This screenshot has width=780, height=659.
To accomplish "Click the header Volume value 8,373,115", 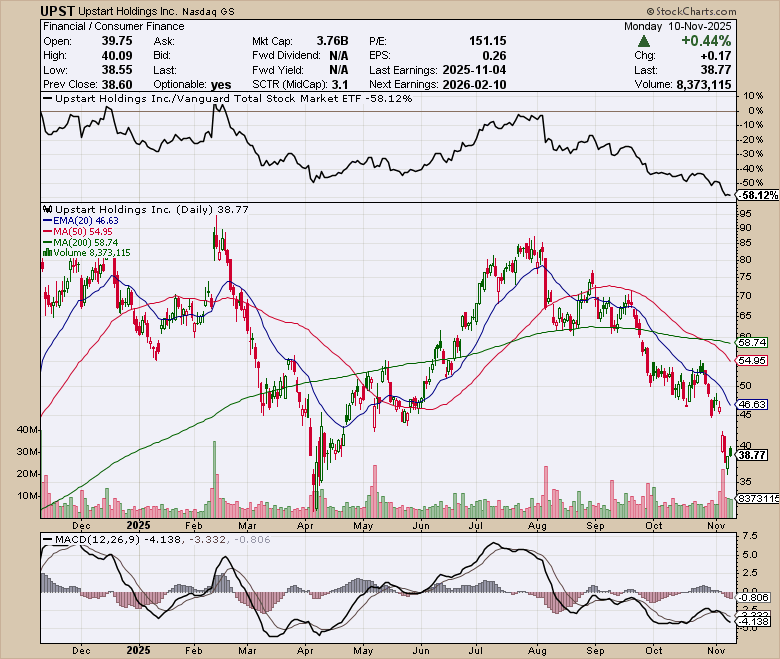I will pyautogui.click(x=704, y=85).
